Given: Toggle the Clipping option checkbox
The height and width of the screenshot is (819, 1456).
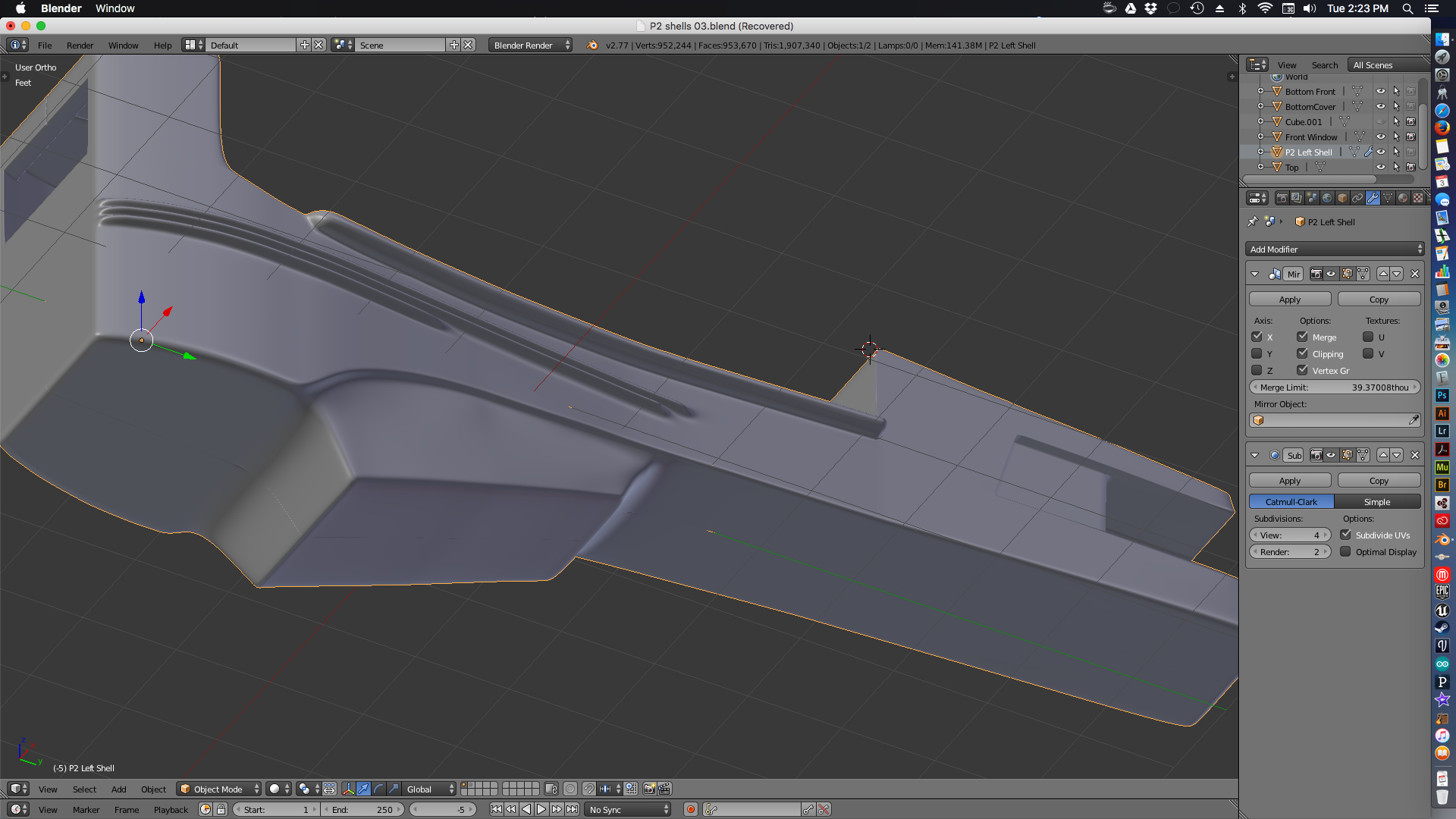Looking at the screenshot, I should (x=1302, y=353).
